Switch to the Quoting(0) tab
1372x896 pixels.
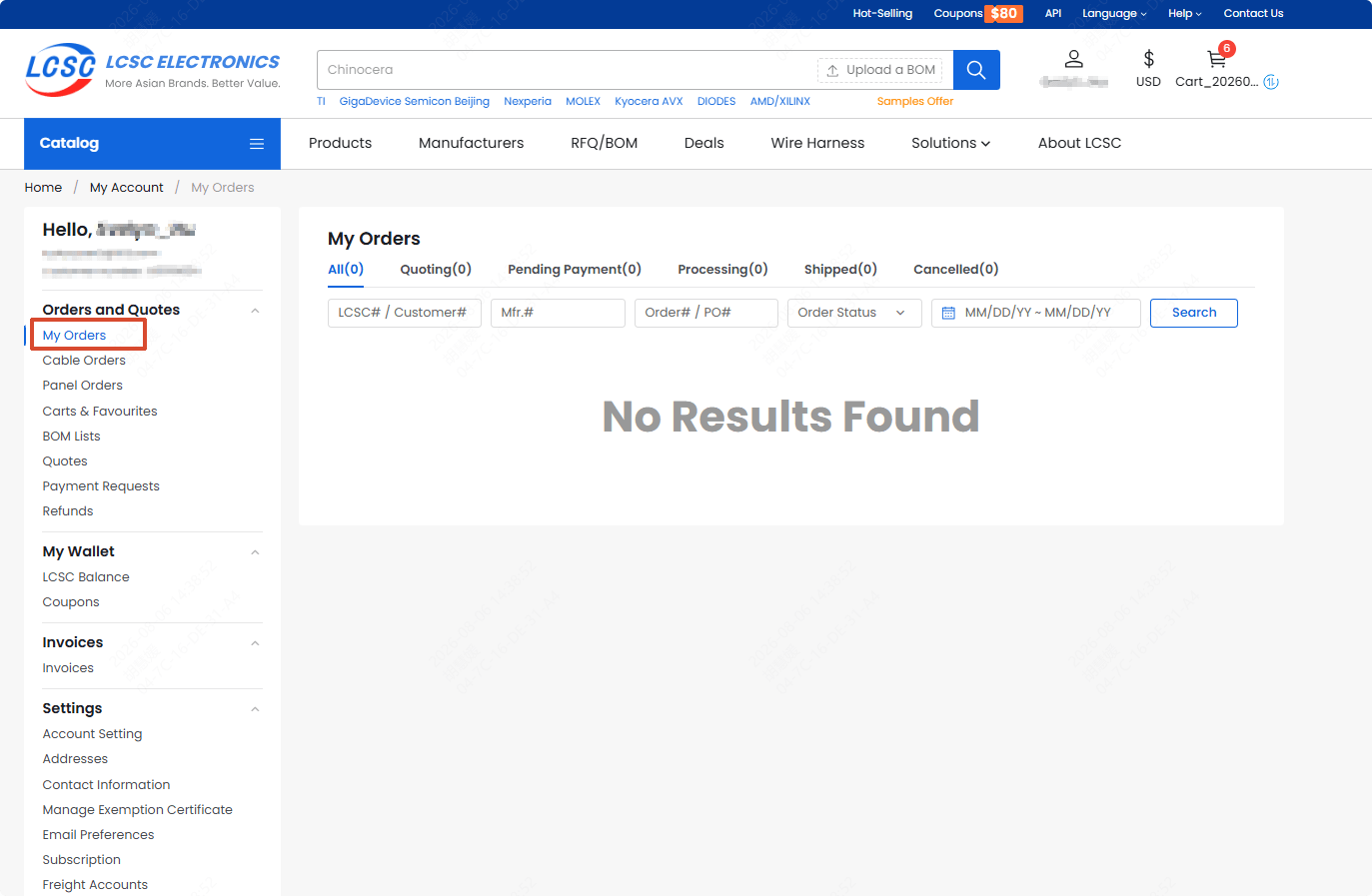436,269
